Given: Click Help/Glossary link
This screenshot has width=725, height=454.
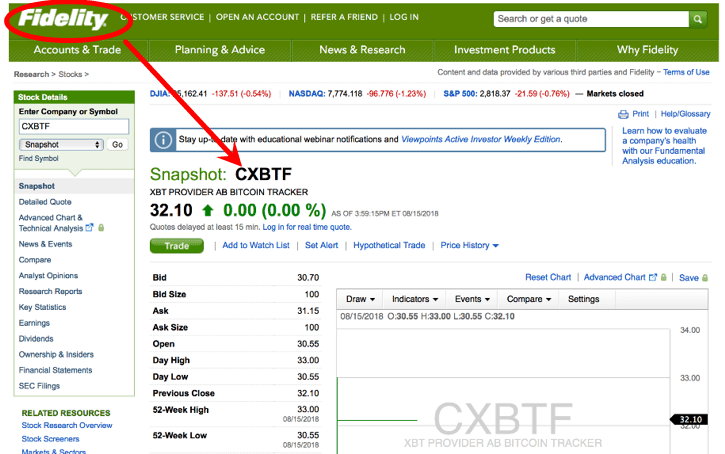Looking at the screenshot, I should click(685, 114).
